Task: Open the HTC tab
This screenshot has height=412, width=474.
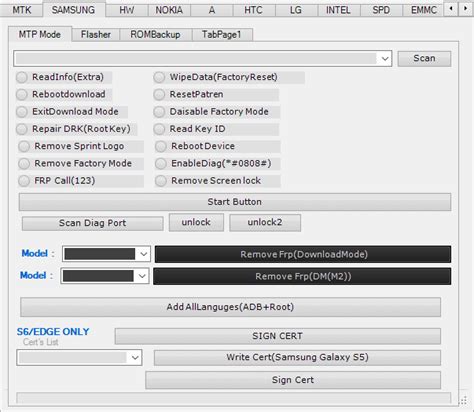Action: 254,10
